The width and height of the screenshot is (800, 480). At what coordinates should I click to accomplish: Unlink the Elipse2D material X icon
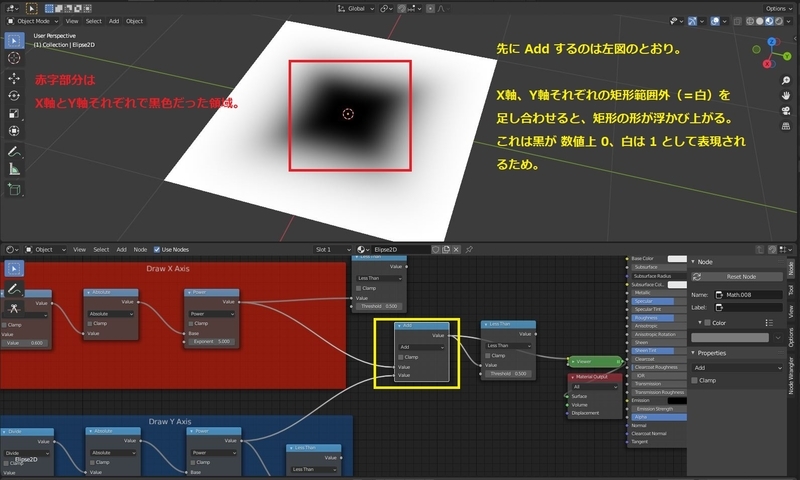pyautogui.click(x=456, y=249)
